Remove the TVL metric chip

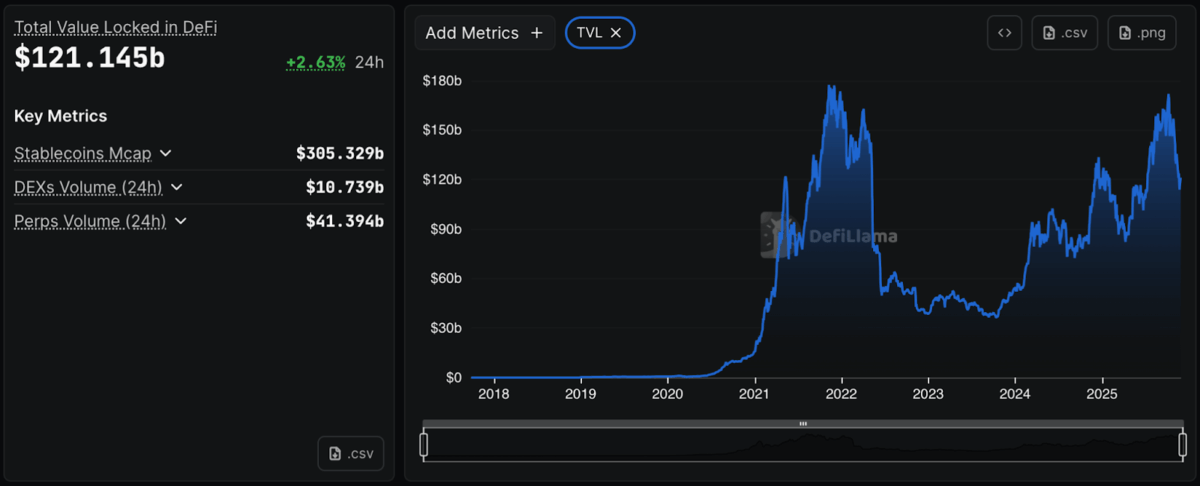[x=616, y=33]
